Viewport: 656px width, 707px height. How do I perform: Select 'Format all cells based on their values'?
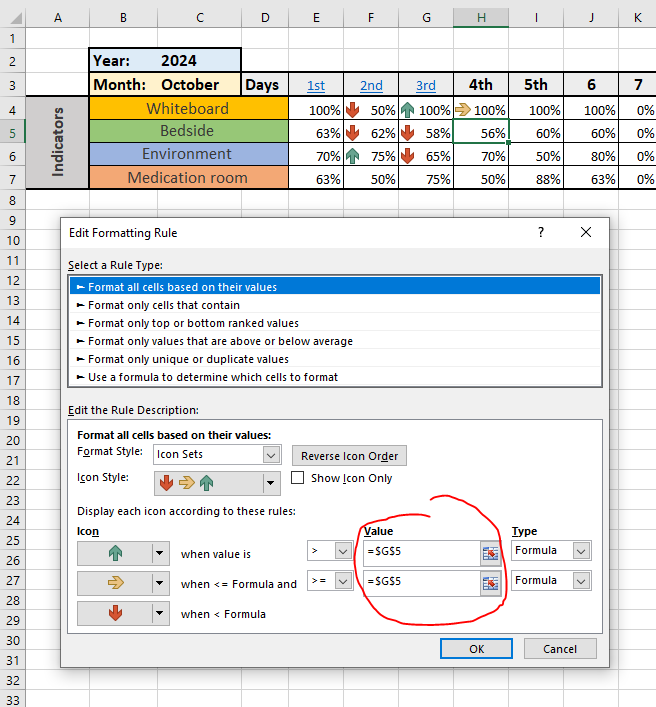tap(335, 287)
